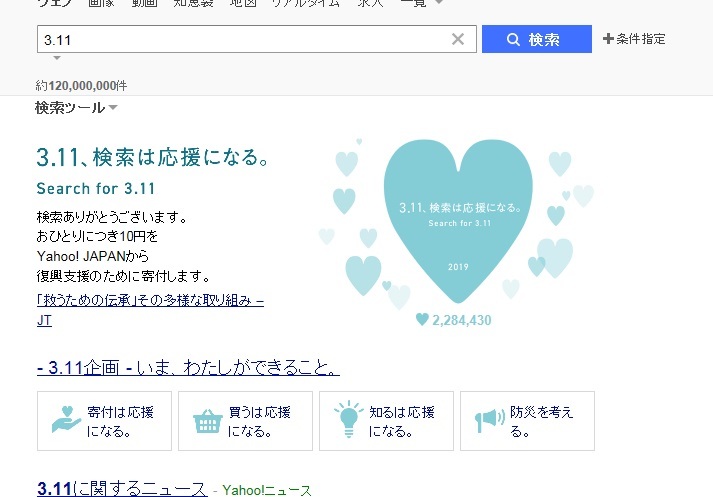Click the 3.11、検索は応援になる。 heading
713x497 pixels.
[153, 157]
